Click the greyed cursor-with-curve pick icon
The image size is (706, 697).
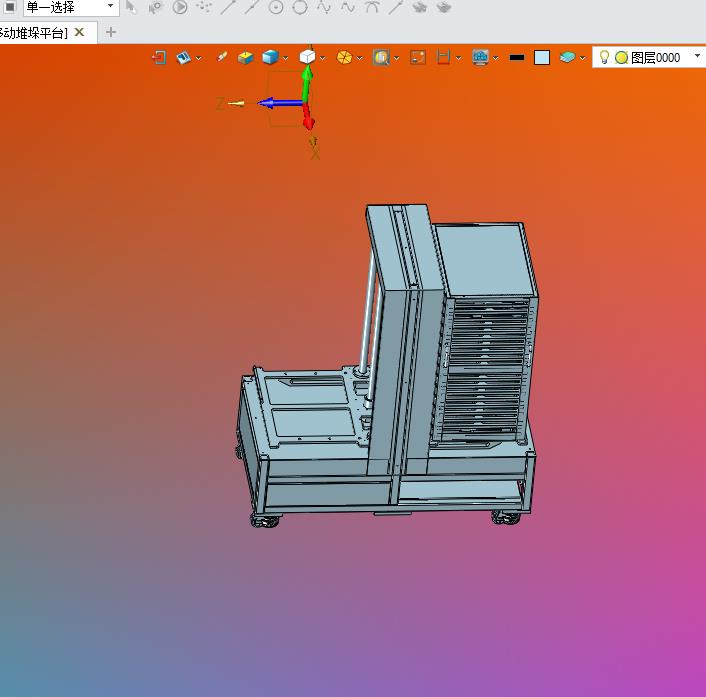155,7
